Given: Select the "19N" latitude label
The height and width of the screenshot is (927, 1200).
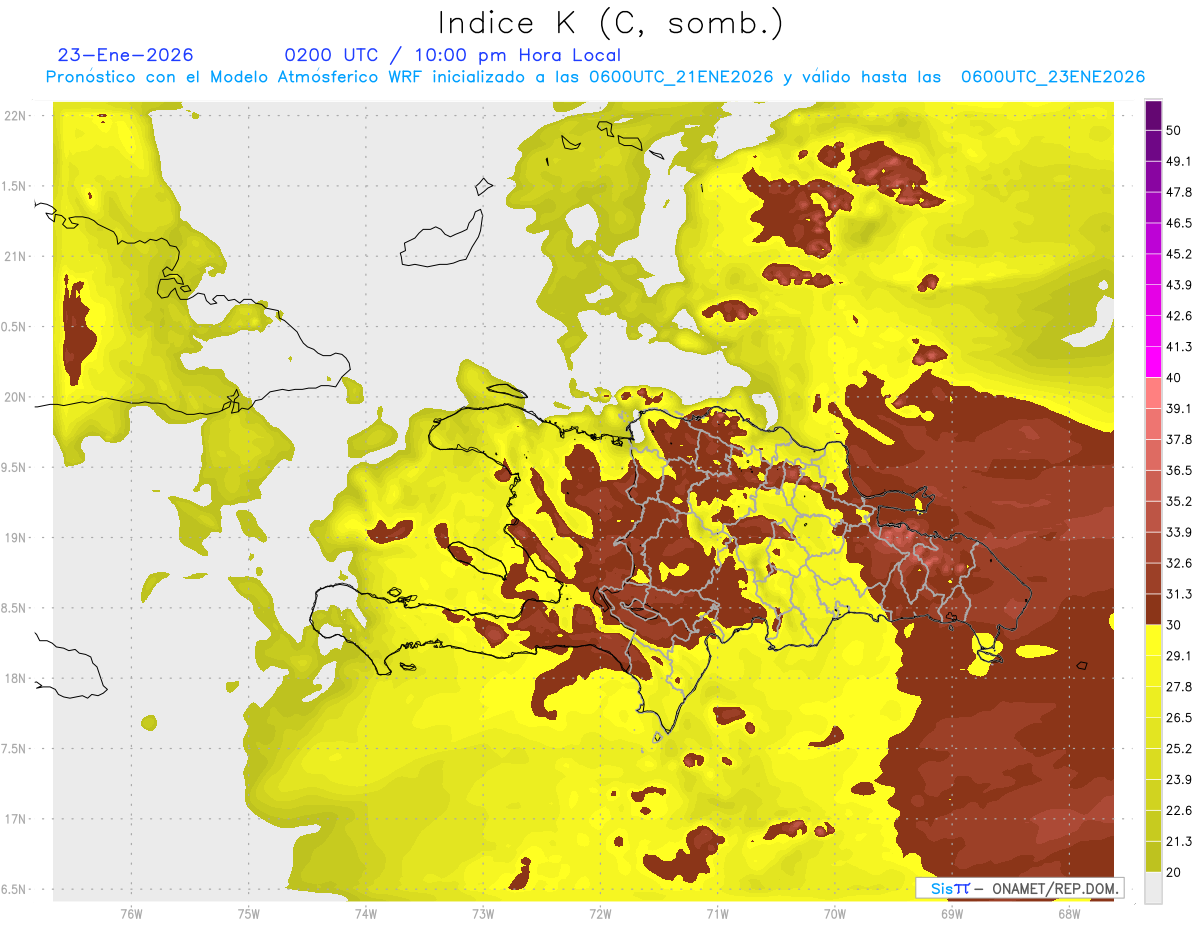Looking at the screenshot, I should [x=15, y=538].
